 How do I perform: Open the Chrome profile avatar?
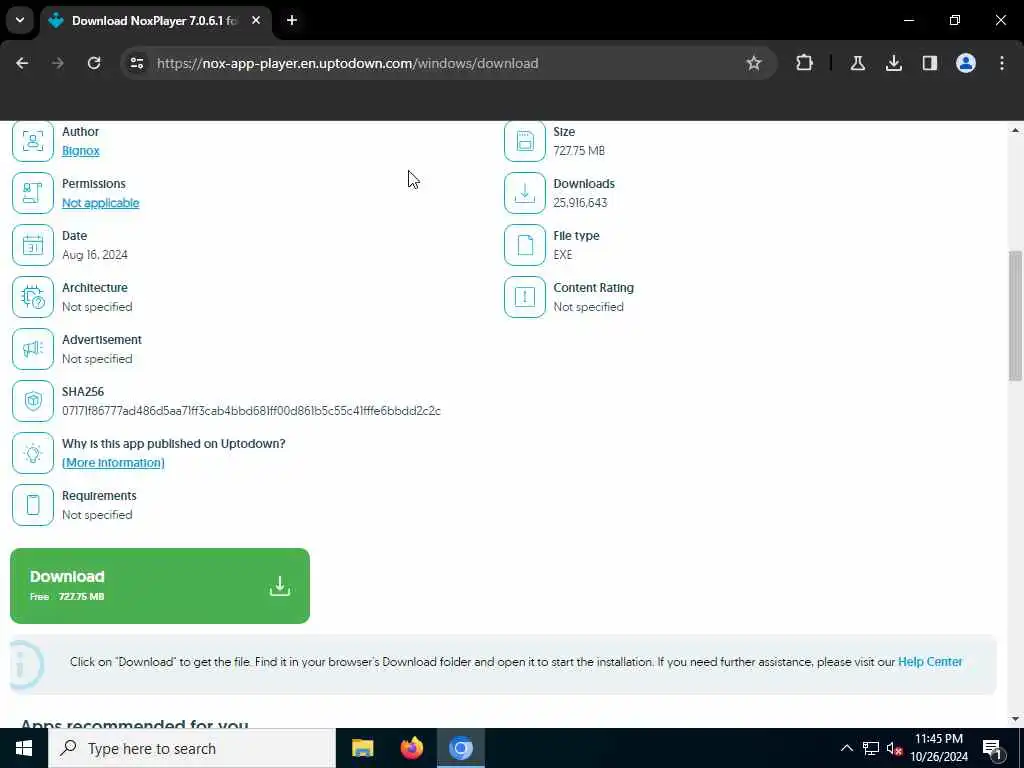coord(965,63)
